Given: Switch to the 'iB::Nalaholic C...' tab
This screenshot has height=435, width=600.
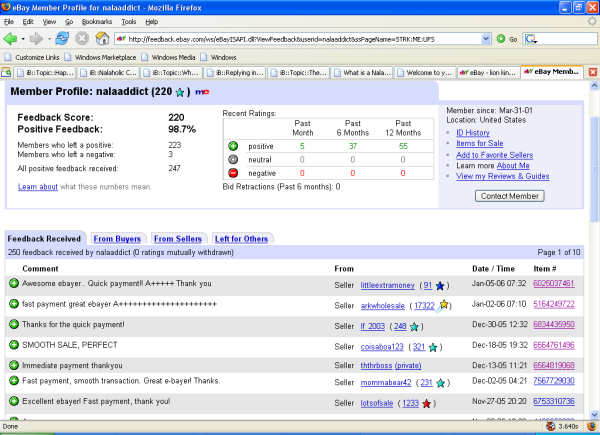Looking at the screenshot, I should coord(108,72).
